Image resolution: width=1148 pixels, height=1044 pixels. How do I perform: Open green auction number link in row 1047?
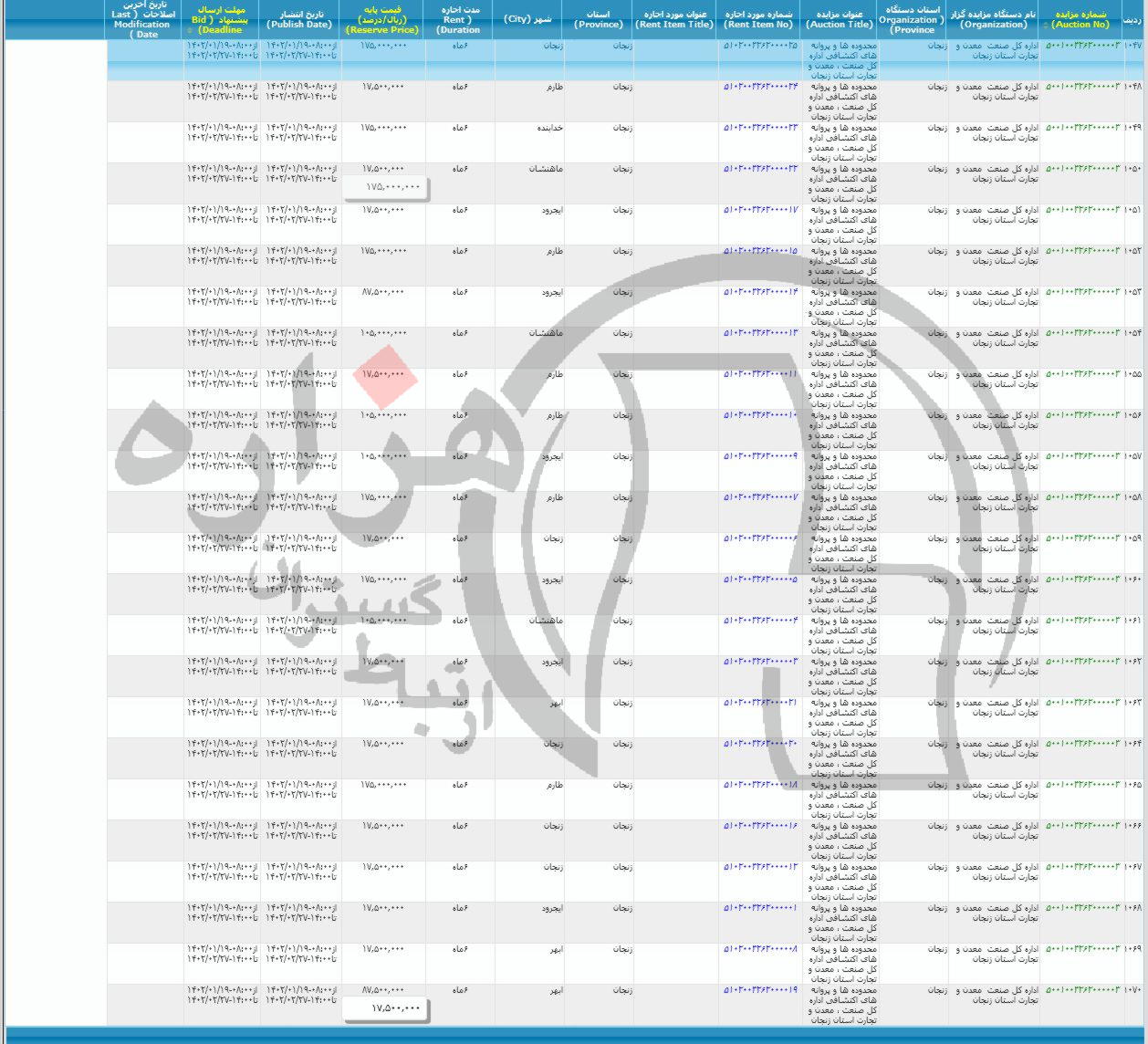coord(1081,45)
